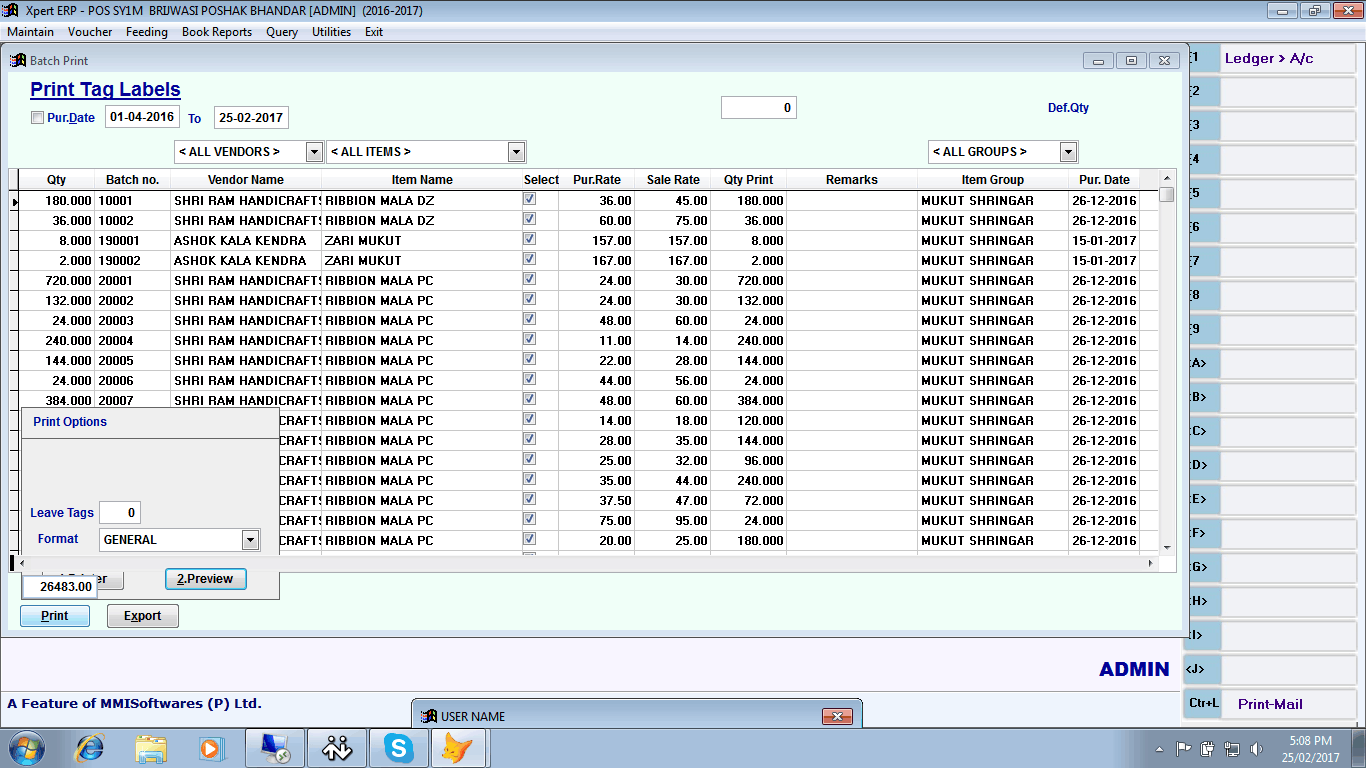The image size is (1366, 768).
Task: Expand the ALL VENDORS dropdown
Action: 314,152
